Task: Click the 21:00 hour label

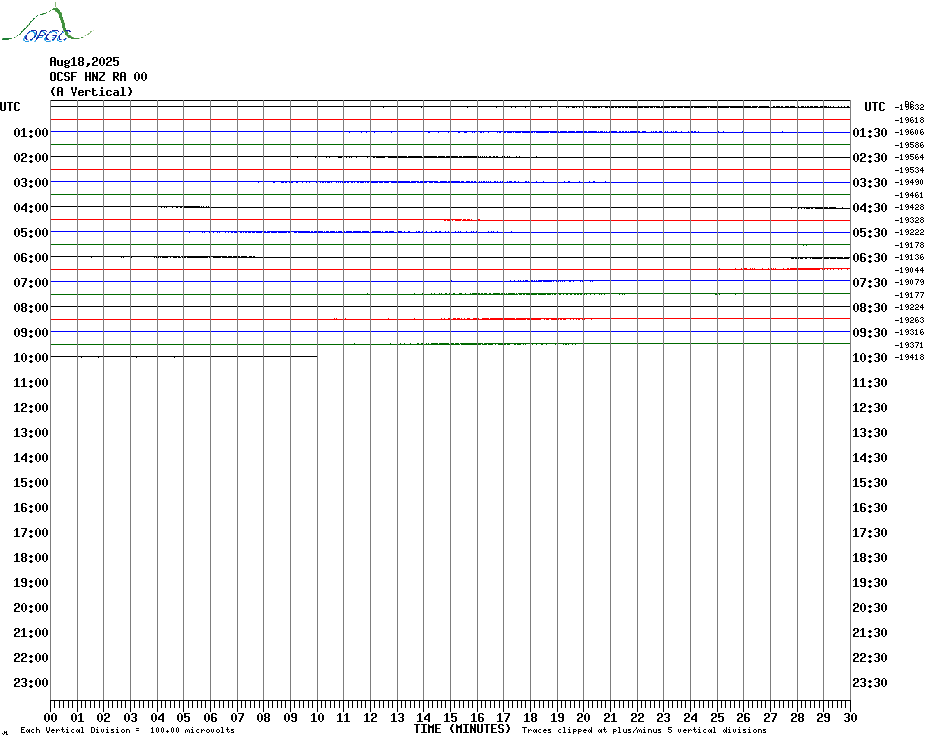Action: pos(31,632)
